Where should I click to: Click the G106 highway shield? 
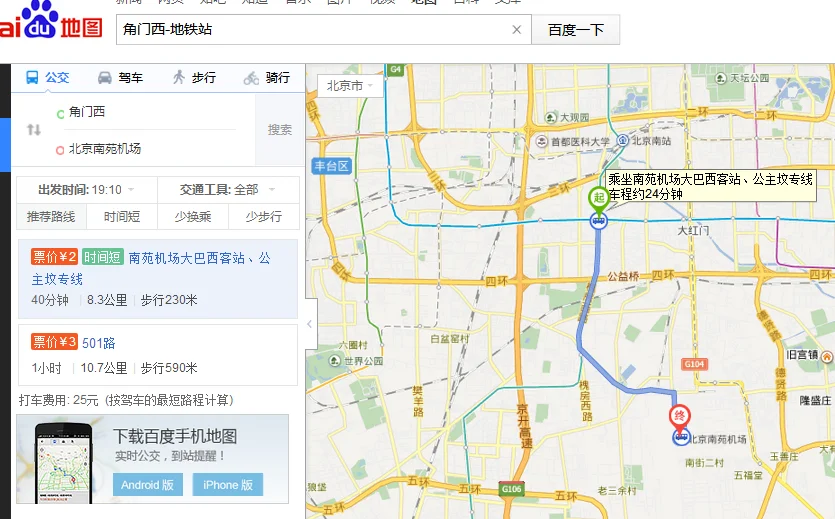coord(511,489)
